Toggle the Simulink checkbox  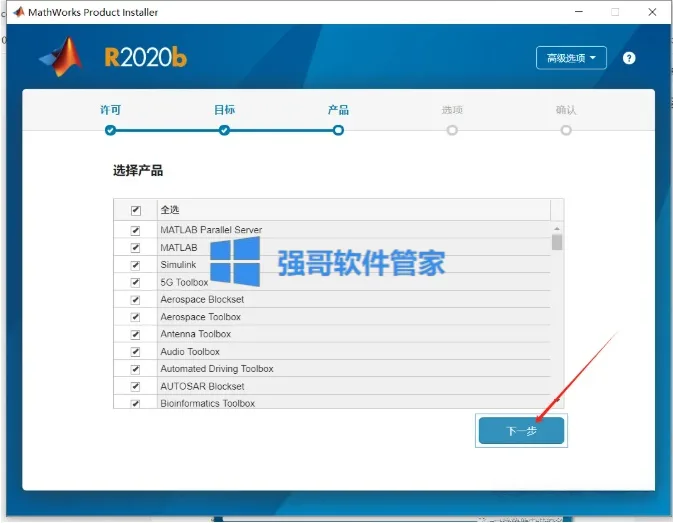pyautogui.click(x=135, y=265)
